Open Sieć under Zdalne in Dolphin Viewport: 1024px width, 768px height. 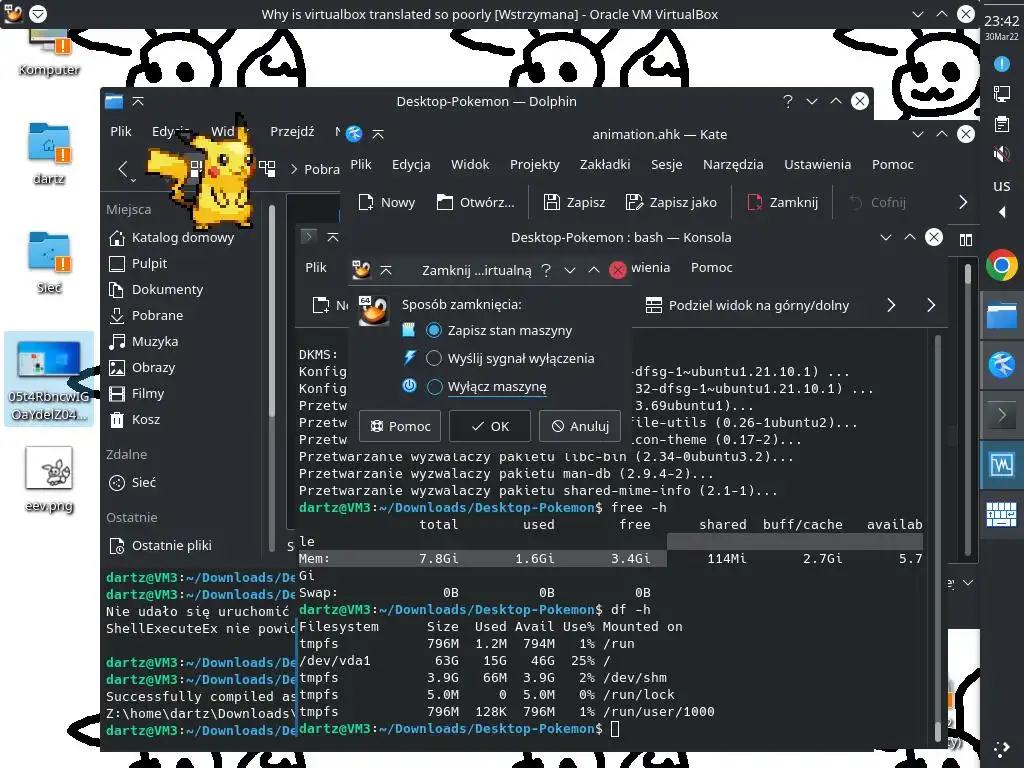(132, 483)
